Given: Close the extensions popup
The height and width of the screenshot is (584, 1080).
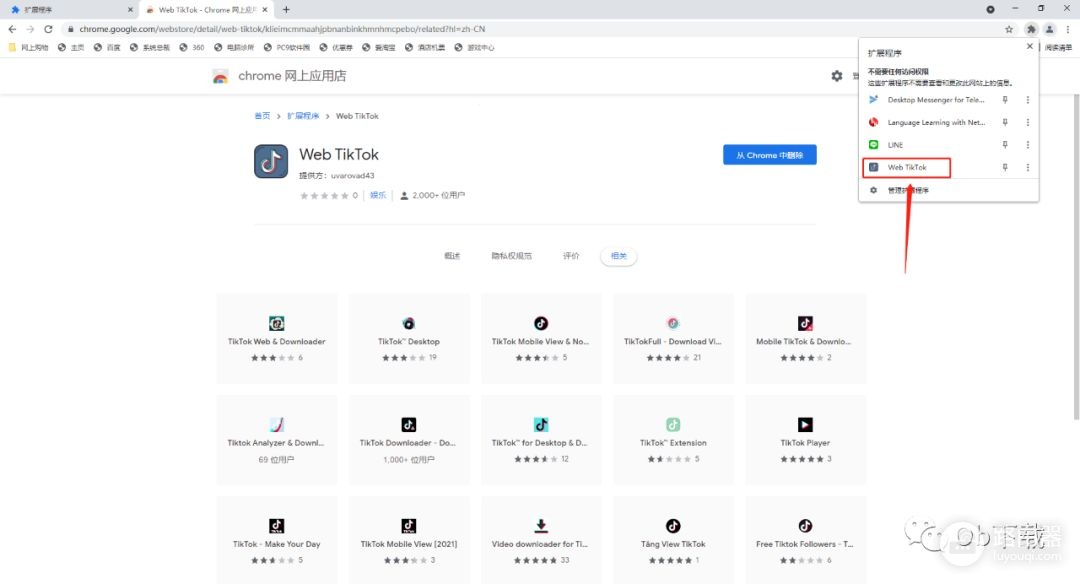Looking at the screenshot, I should [x=1030, y=46].
